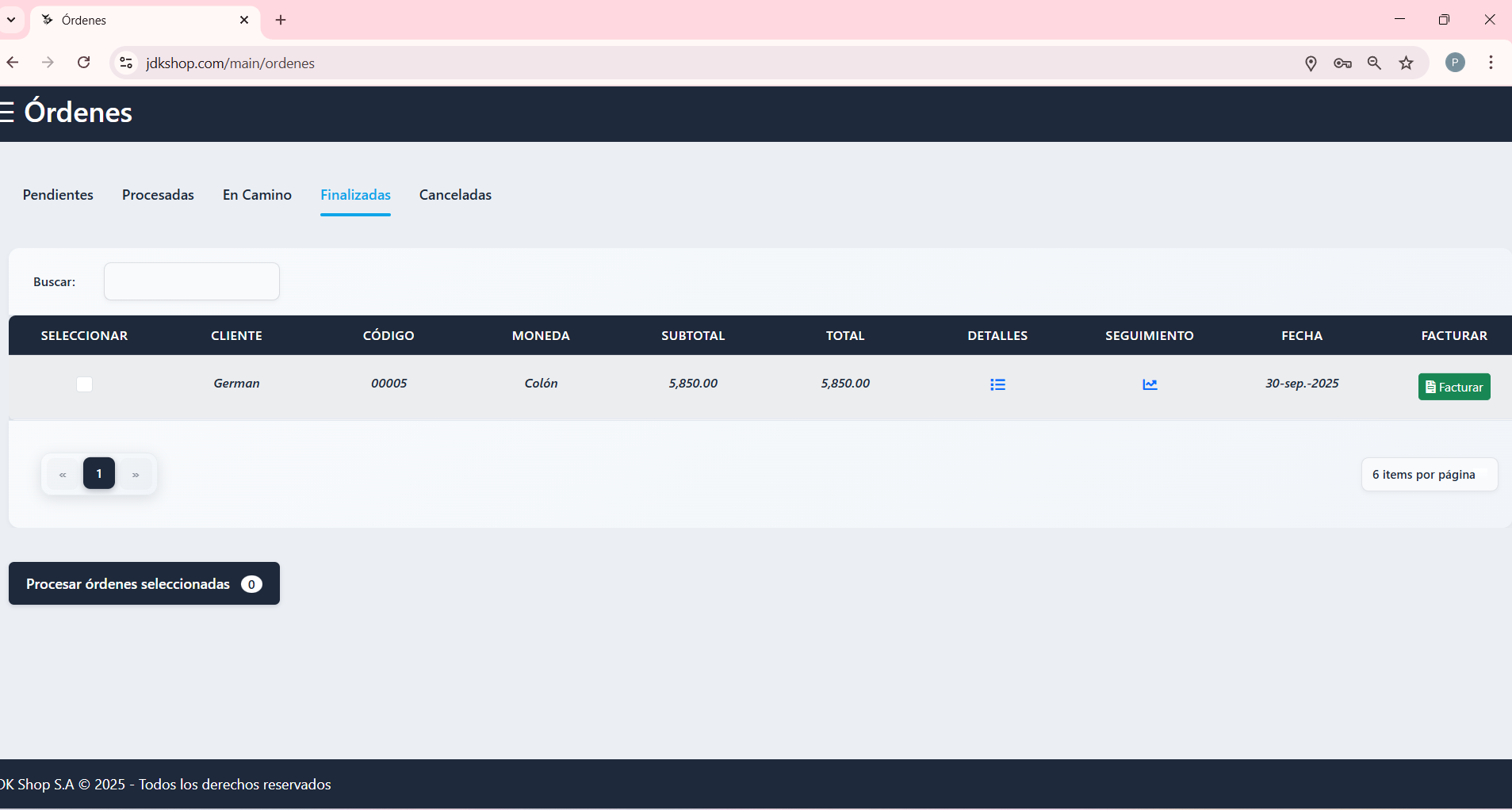
Task: Switch to the Pendientes tab
Action: click(58, 195)
